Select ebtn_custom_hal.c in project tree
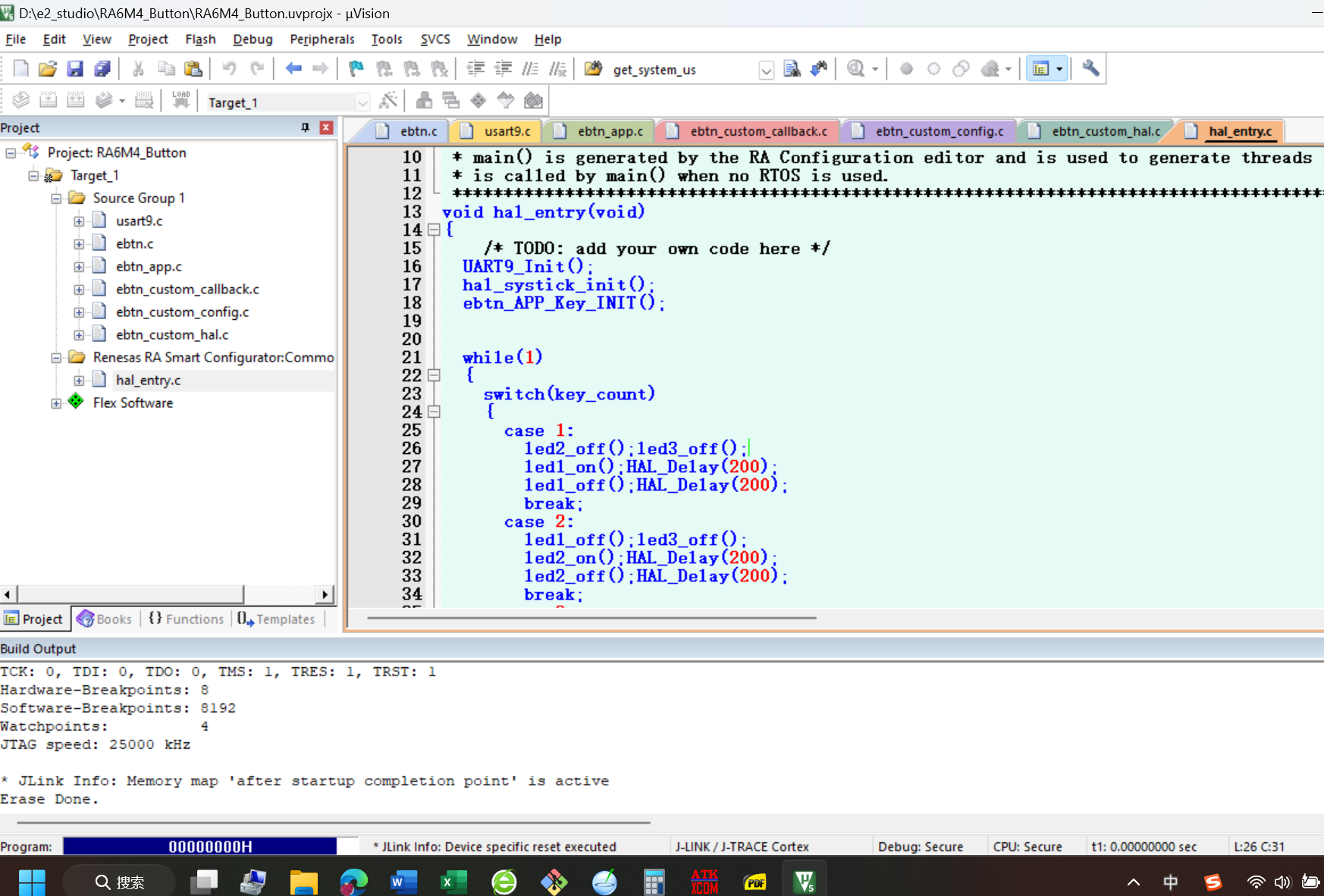1324x896 pixels. pyautogui.click(x=172, y=335)
